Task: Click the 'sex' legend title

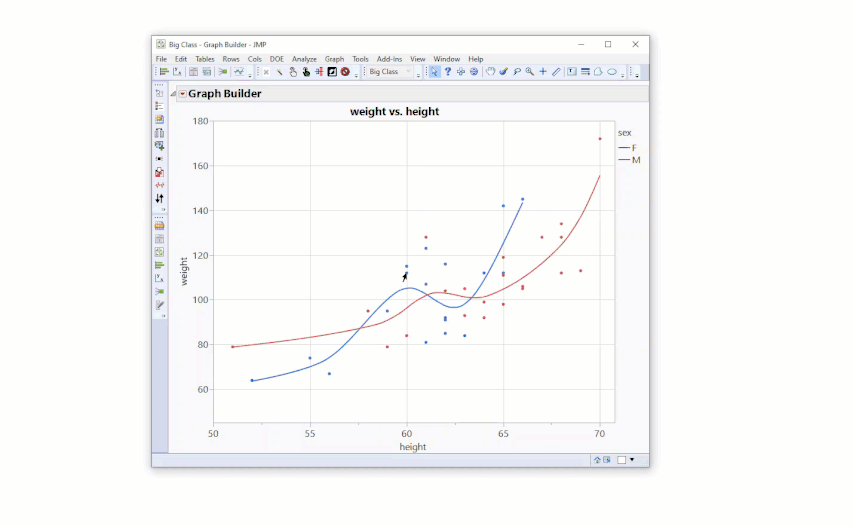Action: (x=625, y=133)
